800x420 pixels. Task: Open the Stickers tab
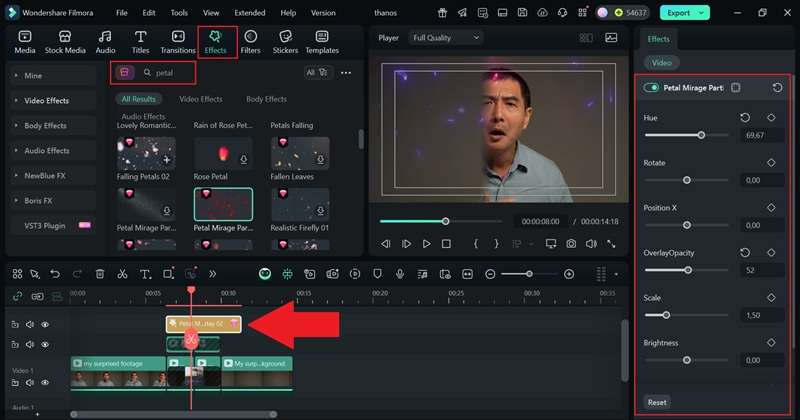click(x=285, y=42)
